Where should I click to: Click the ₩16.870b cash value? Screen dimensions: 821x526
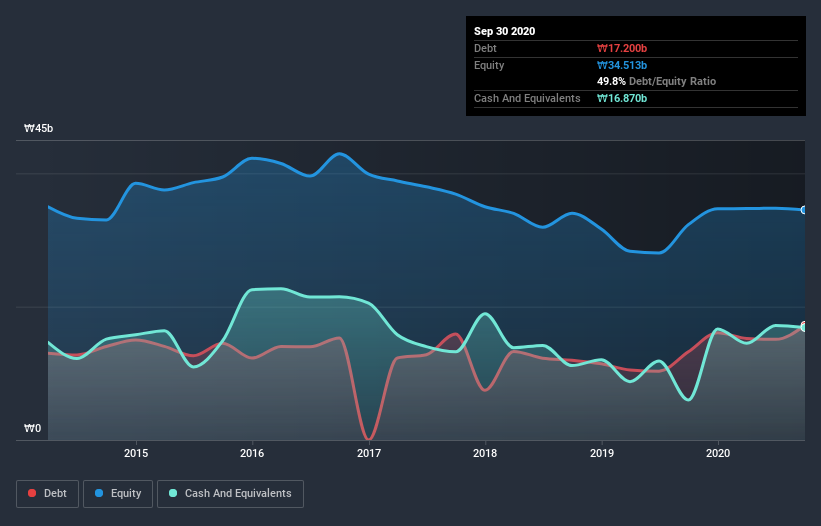[622, 98]
